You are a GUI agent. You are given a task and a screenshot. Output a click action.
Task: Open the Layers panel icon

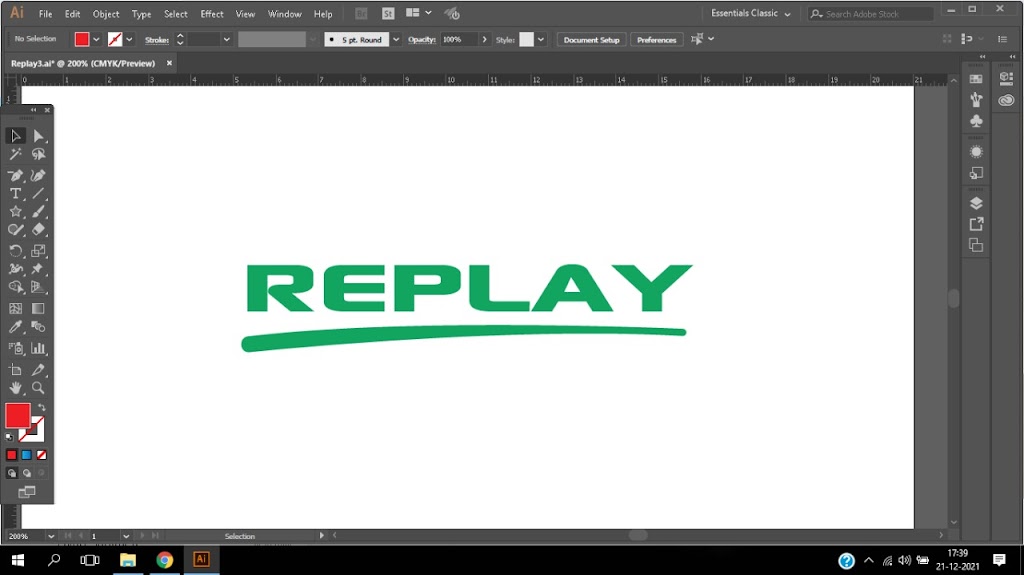click(976, 203)
